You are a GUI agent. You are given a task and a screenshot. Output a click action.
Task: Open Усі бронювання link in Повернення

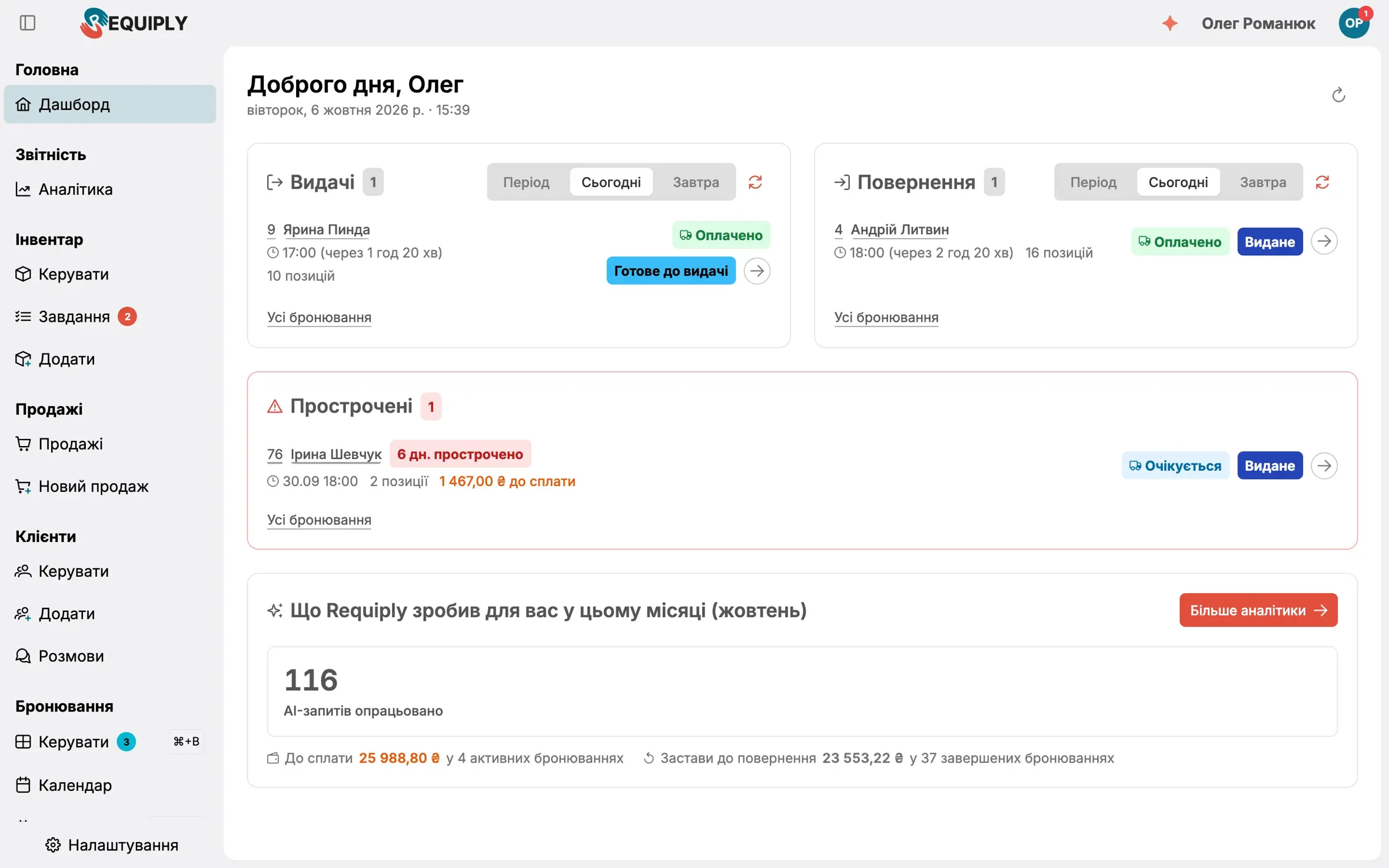(886, 317)
